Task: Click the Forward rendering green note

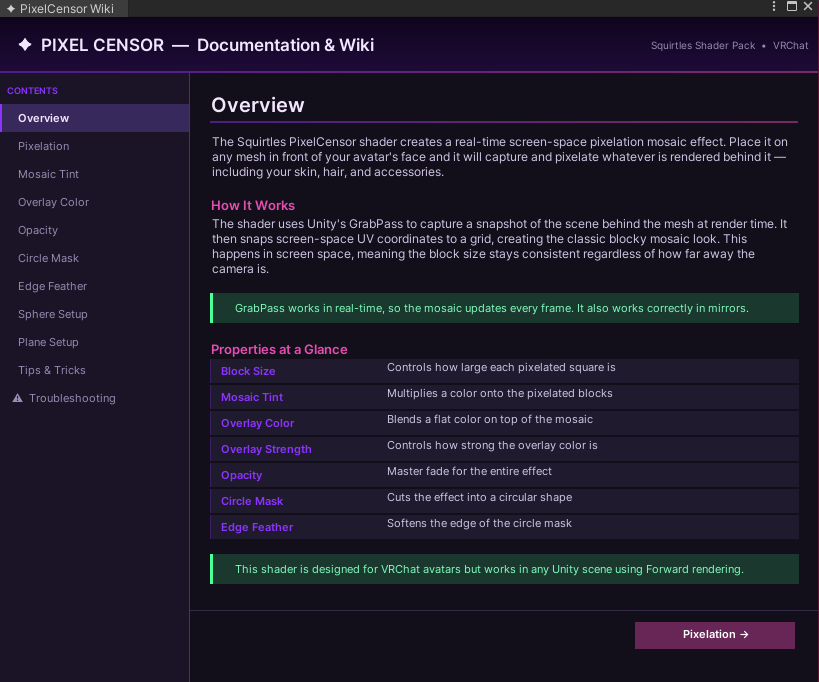Action: coord(504,569)
